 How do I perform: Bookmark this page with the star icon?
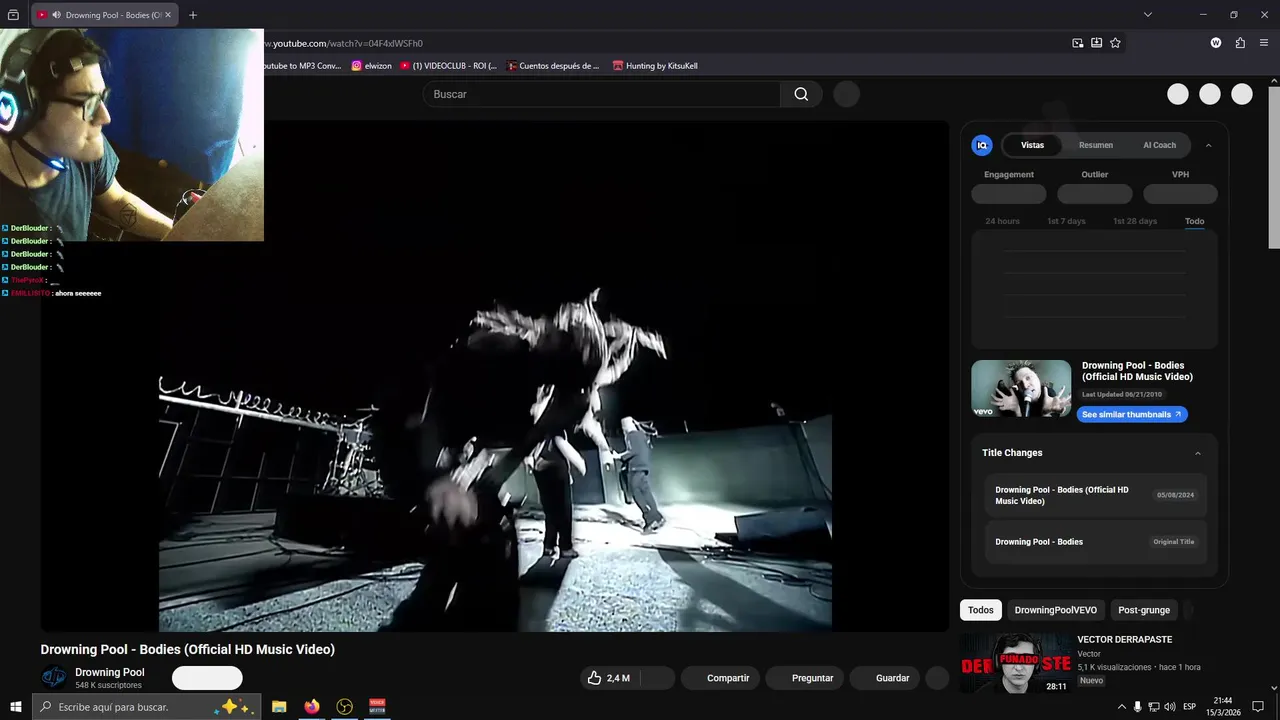click(1115, 43)
